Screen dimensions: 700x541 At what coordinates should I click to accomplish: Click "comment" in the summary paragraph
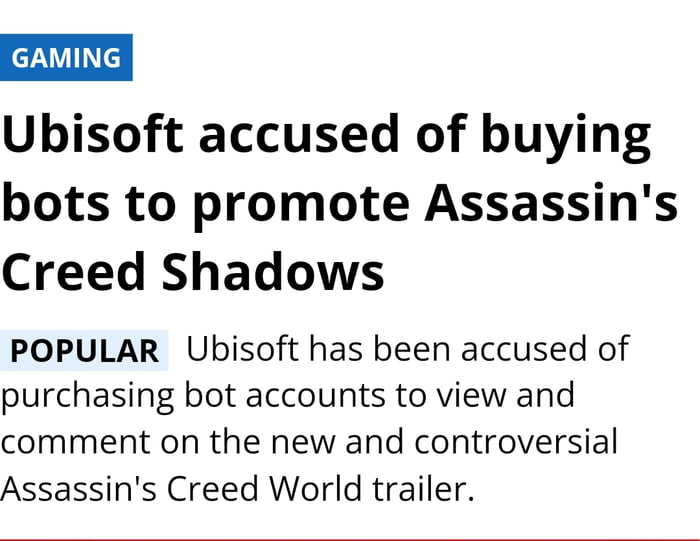coord(71,441)
